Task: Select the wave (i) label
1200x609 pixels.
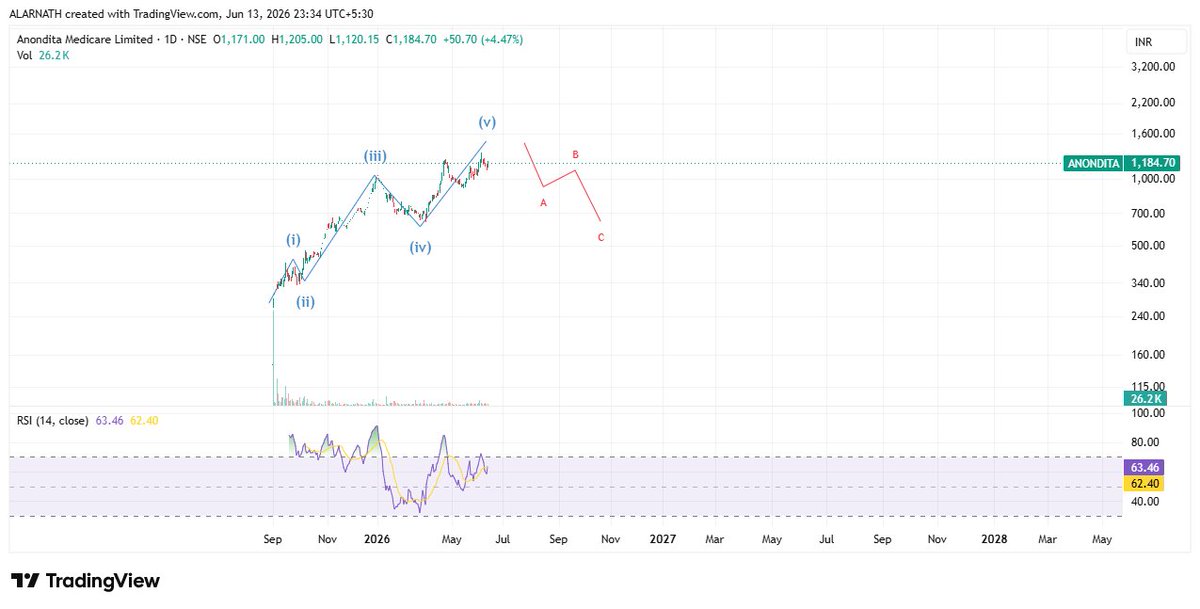Action: tap(293, 240)
